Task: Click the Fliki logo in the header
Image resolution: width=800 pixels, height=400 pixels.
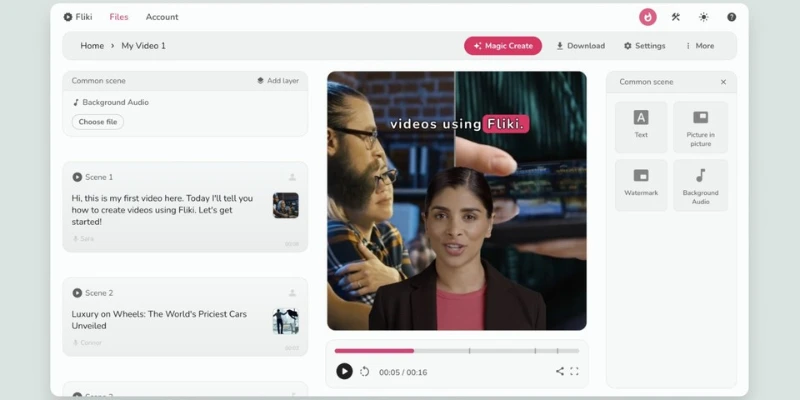Action: tap(78, 17)
